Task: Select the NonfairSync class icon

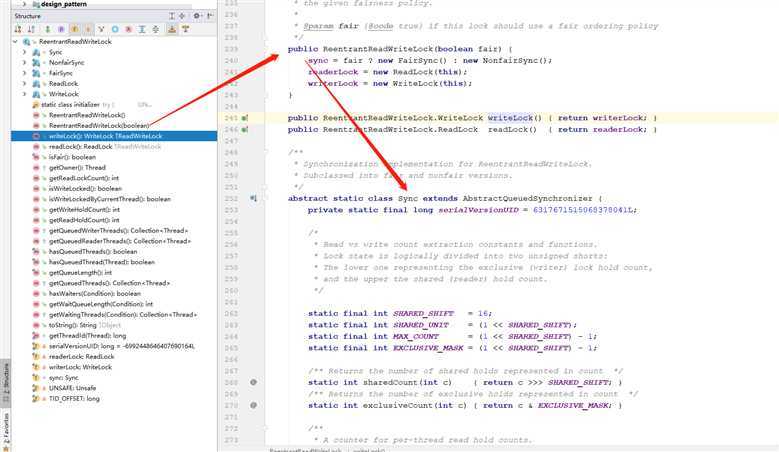Action: click(36, 63)
